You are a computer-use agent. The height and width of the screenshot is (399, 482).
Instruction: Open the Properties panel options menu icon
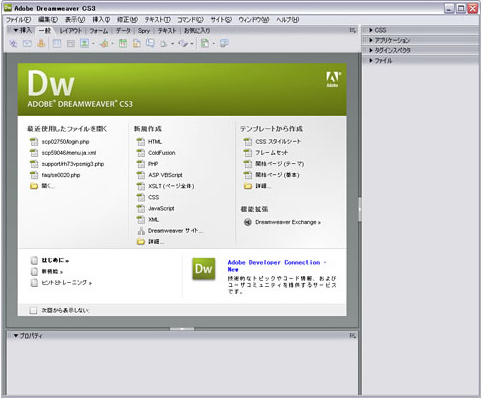(353, 336)
